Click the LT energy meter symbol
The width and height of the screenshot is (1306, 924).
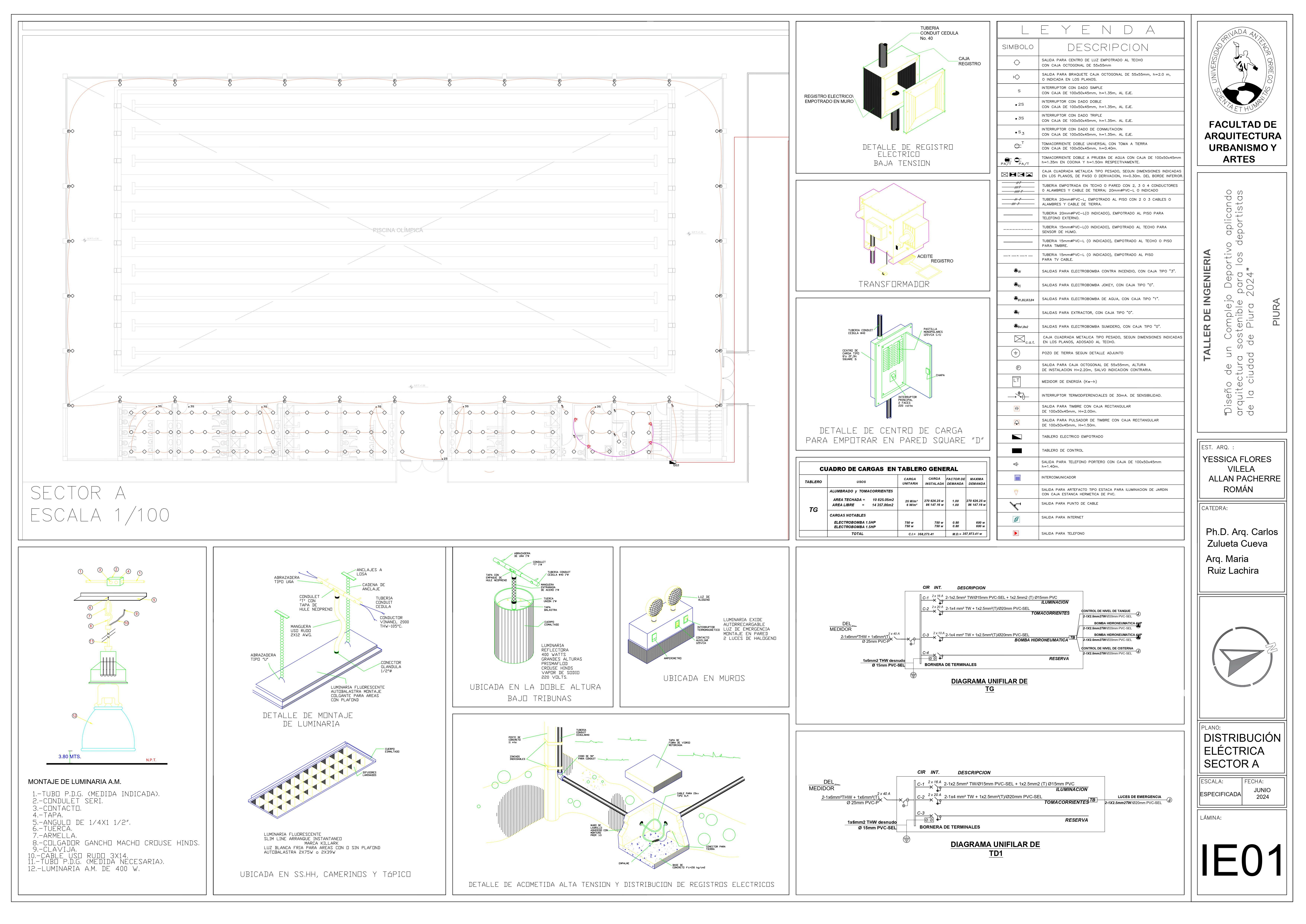click(x=1017, y=381)
